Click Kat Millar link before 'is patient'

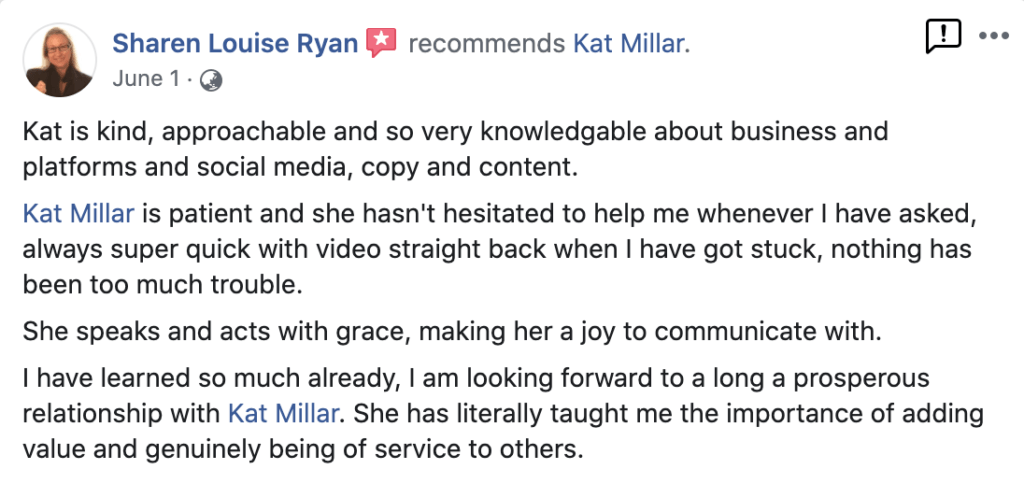[78, 213]
